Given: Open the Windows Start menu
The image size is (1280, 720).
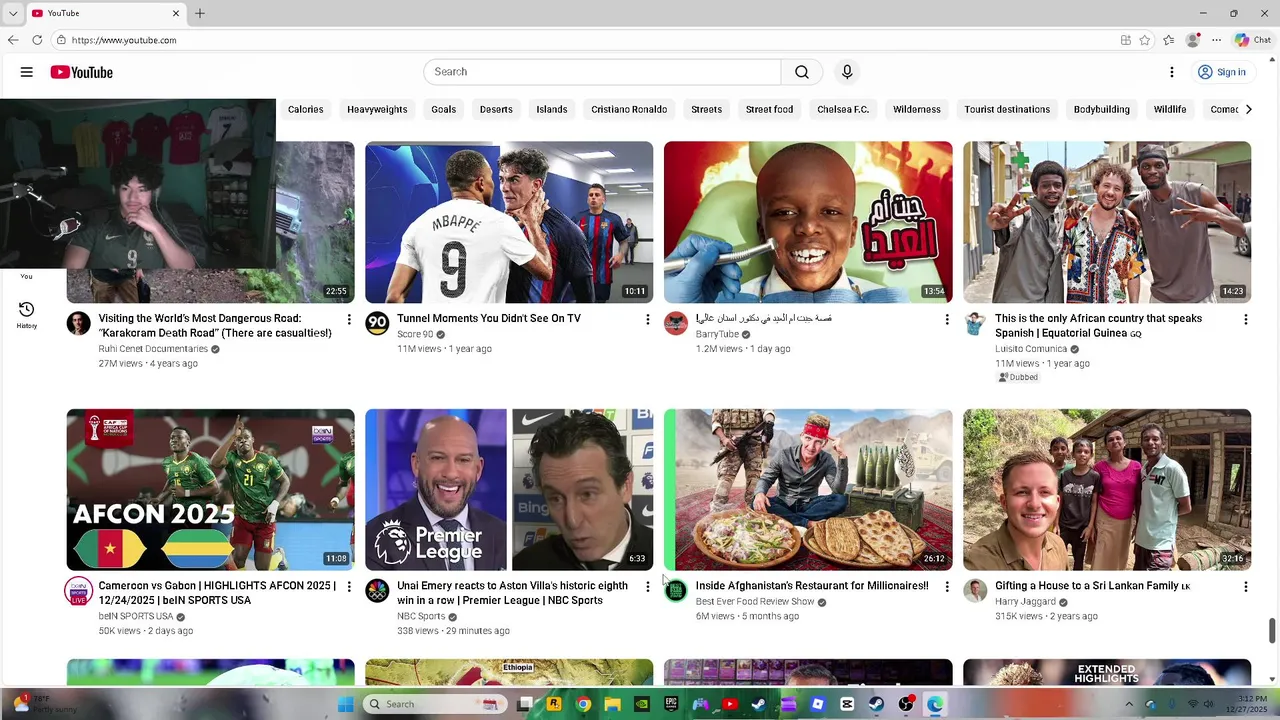Looking at the screenshot, I should tap(346, 704).
